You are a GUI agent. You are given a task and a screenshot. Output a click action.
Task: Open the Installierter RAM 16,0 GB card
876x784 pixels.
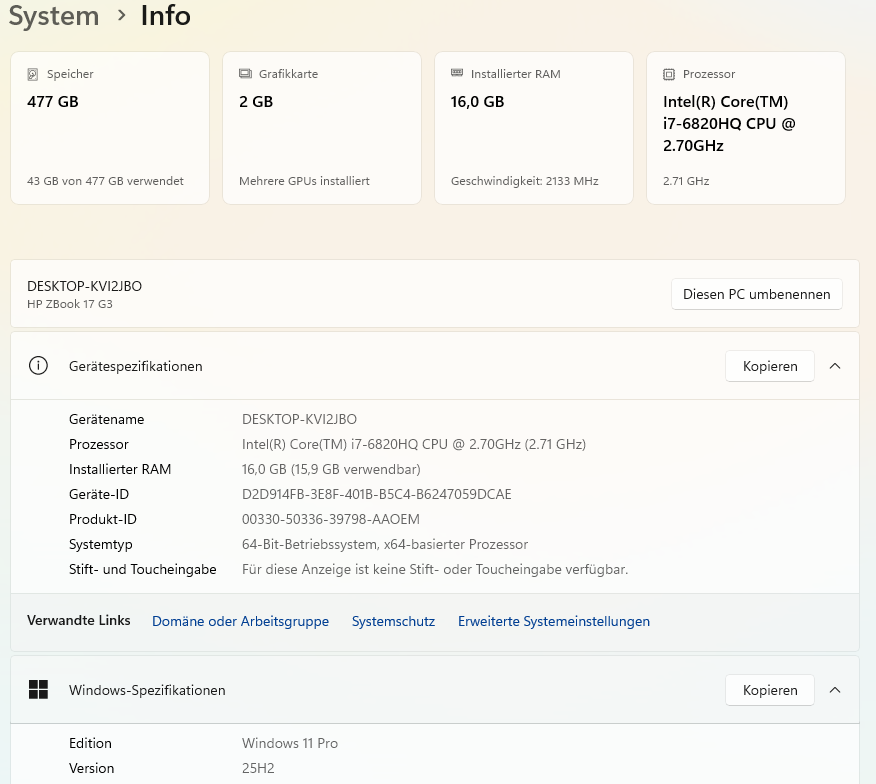(x=534, y=128)
